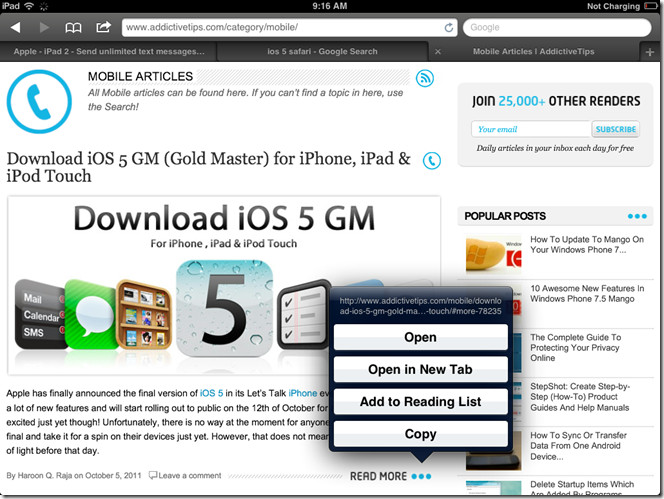Open the Download iOS 5 GM article title

208,167
